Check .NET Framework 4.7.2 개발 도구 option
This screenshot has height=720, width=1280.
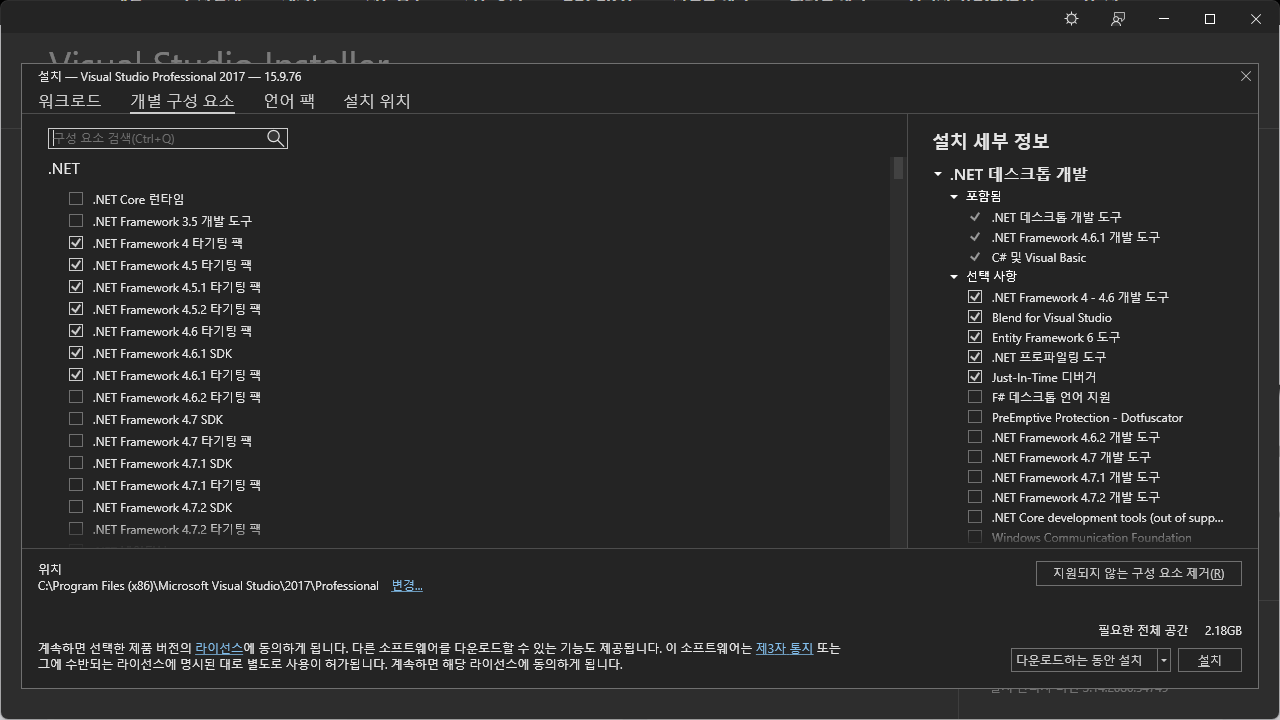tap(975, 497)
